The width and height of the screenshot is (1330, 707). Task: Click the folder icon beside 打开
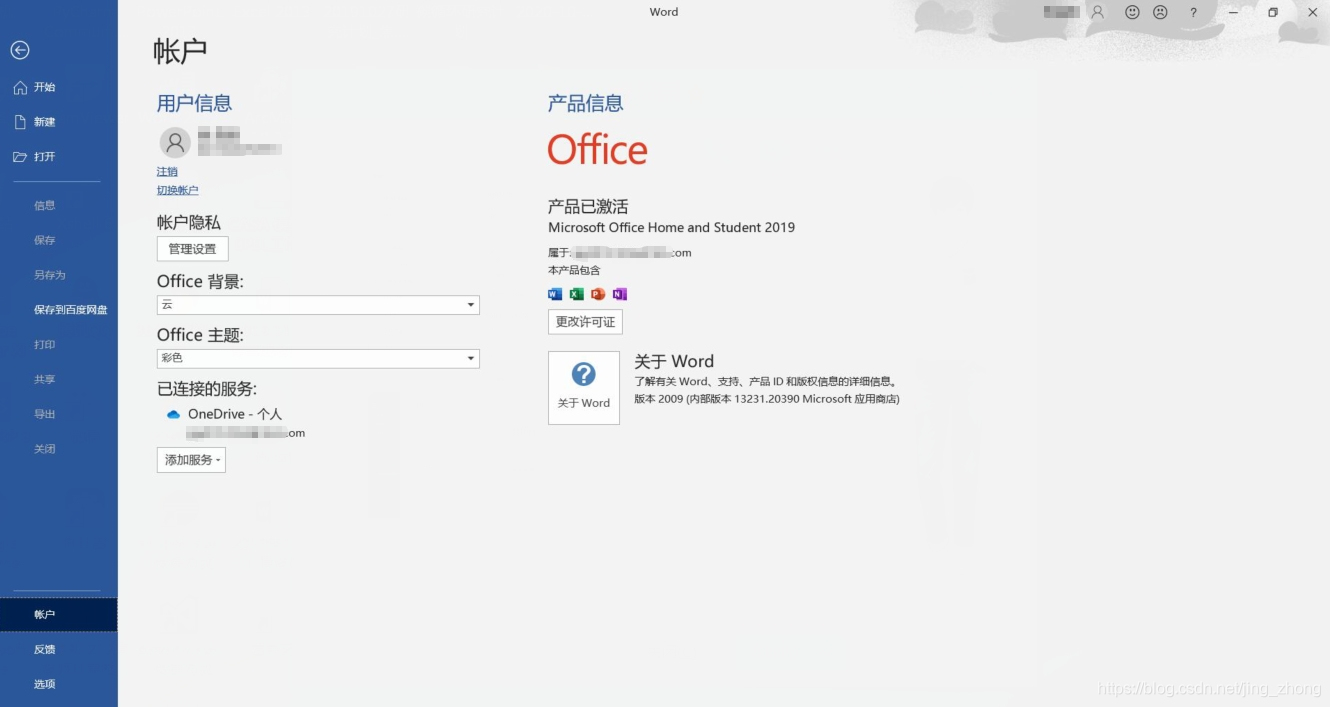pos(20,157)
